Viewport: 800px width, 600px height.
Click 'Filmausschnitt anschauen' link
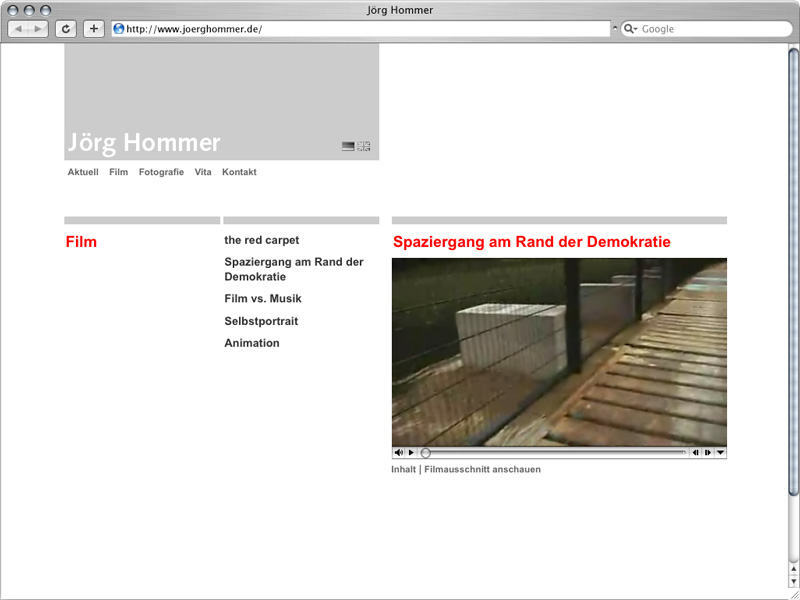tap(483, 469)
